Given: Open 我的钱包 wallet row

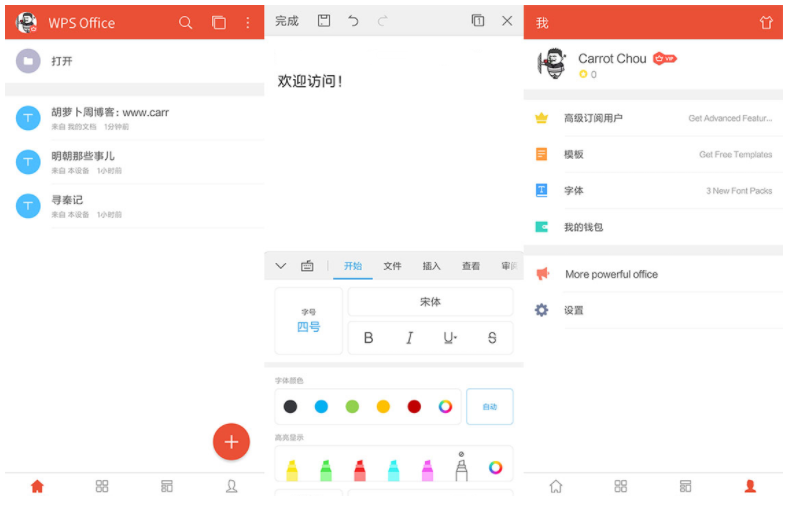Looking at the screenshot, I should 653,227.
